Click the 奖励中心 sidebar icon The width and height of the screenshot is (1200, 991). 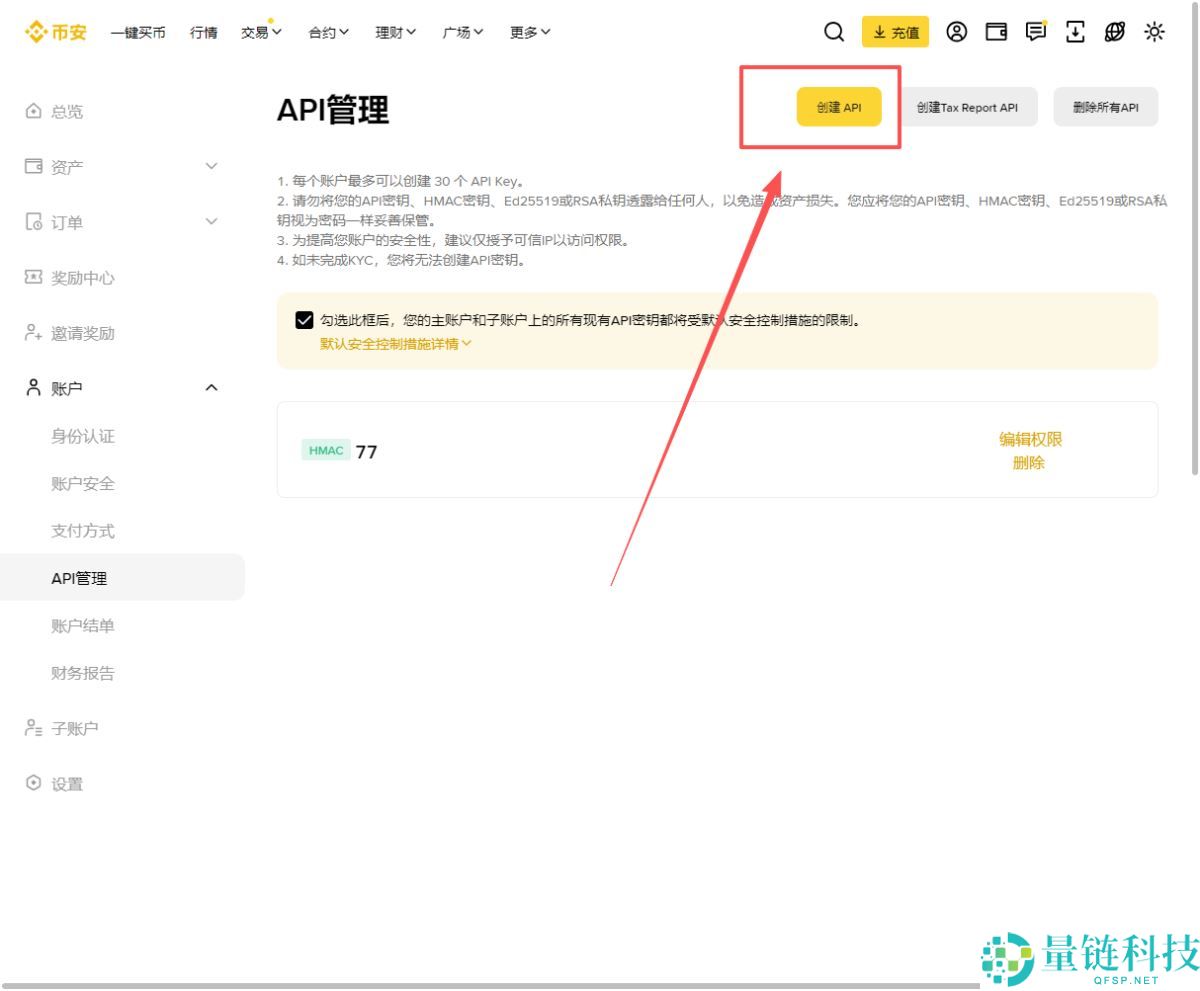pyautogui.click(x=34, y=278)
